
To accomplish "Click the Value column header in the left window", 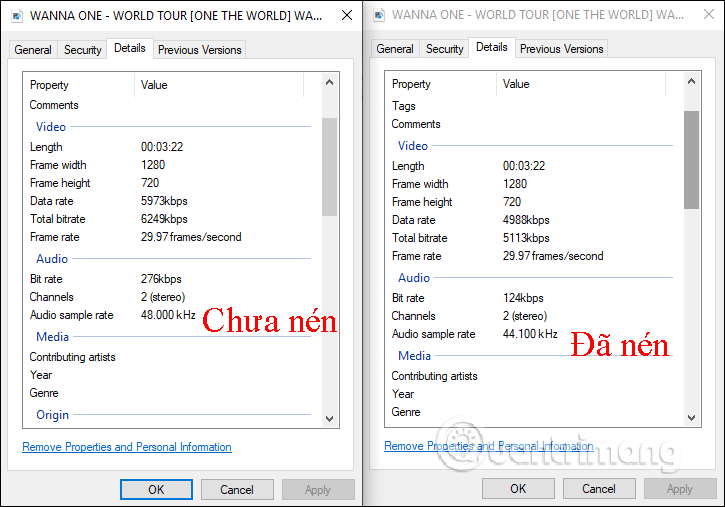I will pos(219,85).
